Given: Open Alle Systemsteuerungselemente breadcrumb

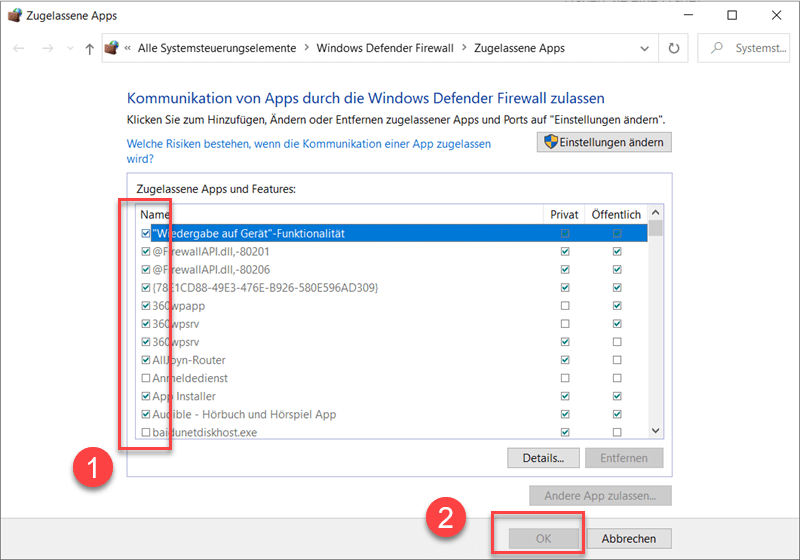Looking at the screenshot, I should 217,48.
